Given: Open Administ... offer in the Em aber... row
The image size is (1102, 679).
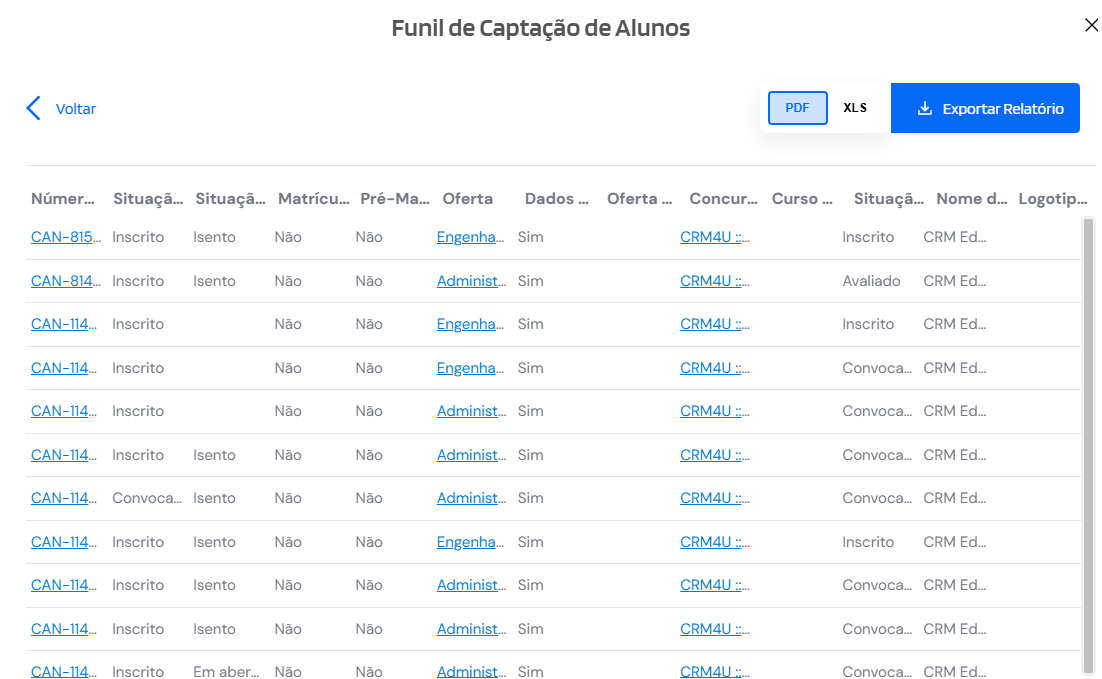Looking at the screenshot, I should (471, 671).
